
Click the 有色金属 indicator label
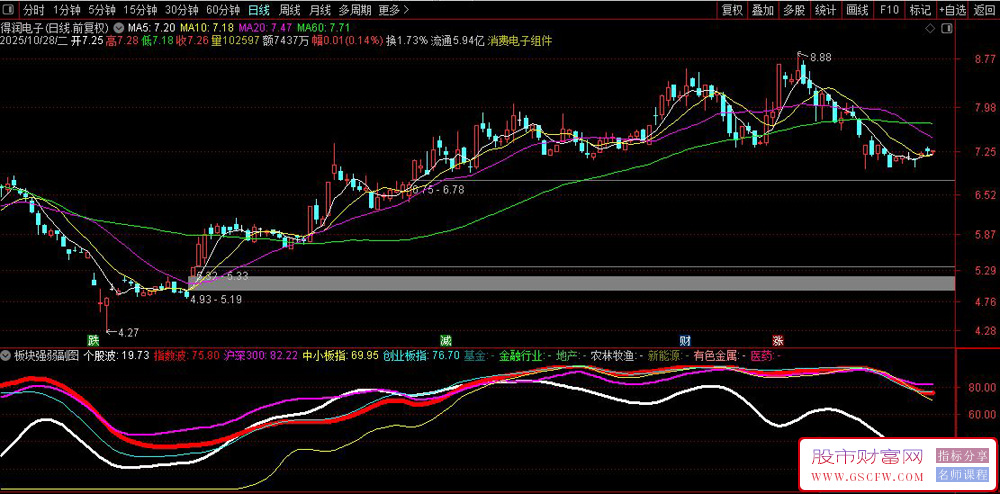(x=716, y=356)
